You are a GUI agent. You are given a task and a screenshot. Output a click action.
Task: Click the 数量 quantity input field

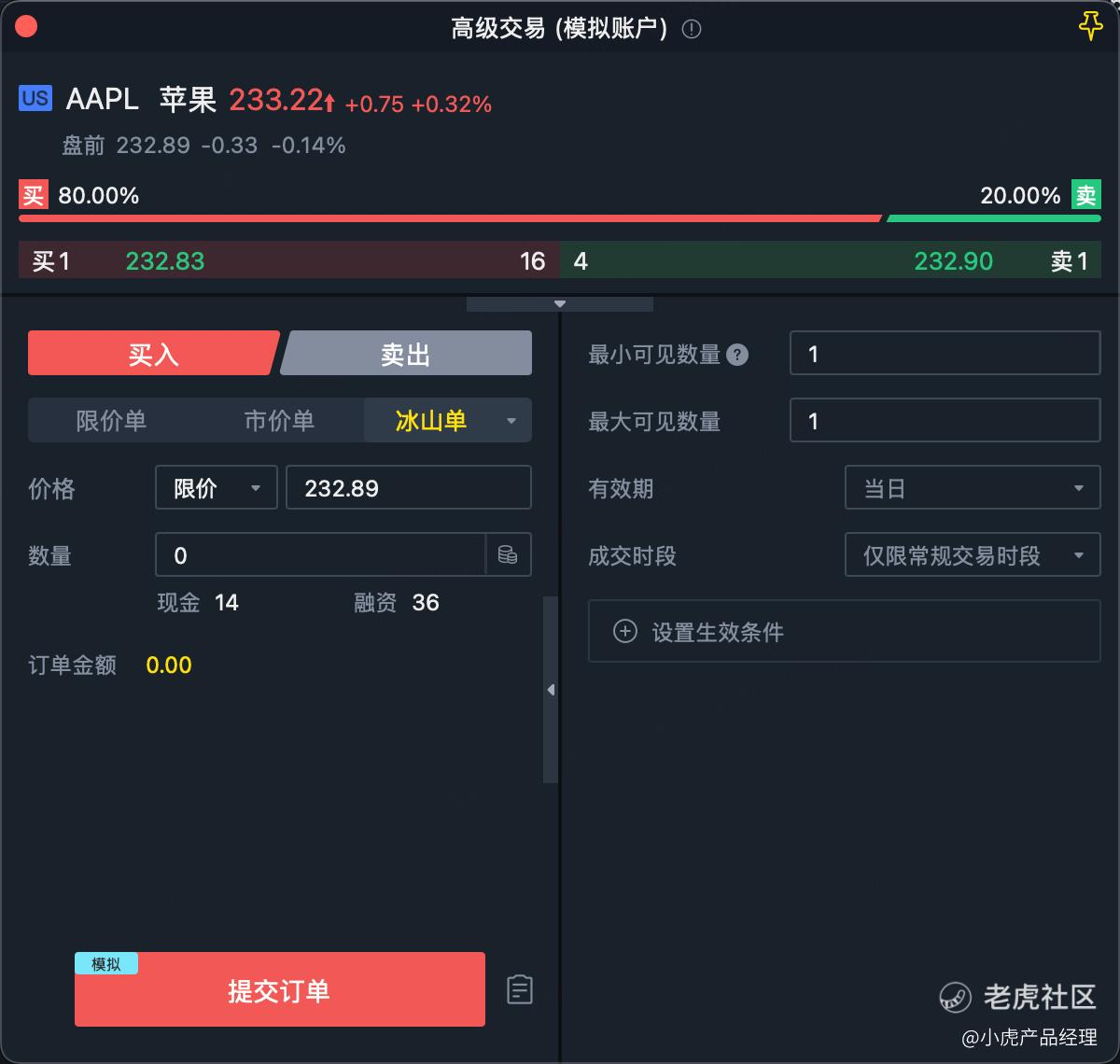pos(320,555)
